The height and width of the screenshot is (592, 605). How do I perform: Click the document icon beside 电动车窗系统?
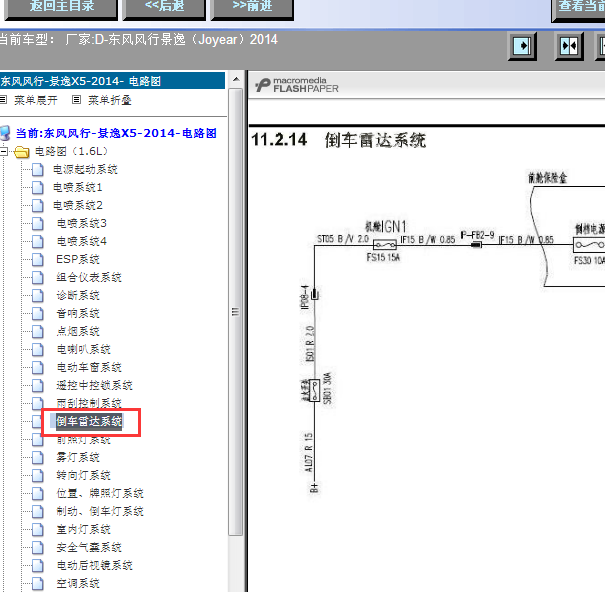coord(37,367)
